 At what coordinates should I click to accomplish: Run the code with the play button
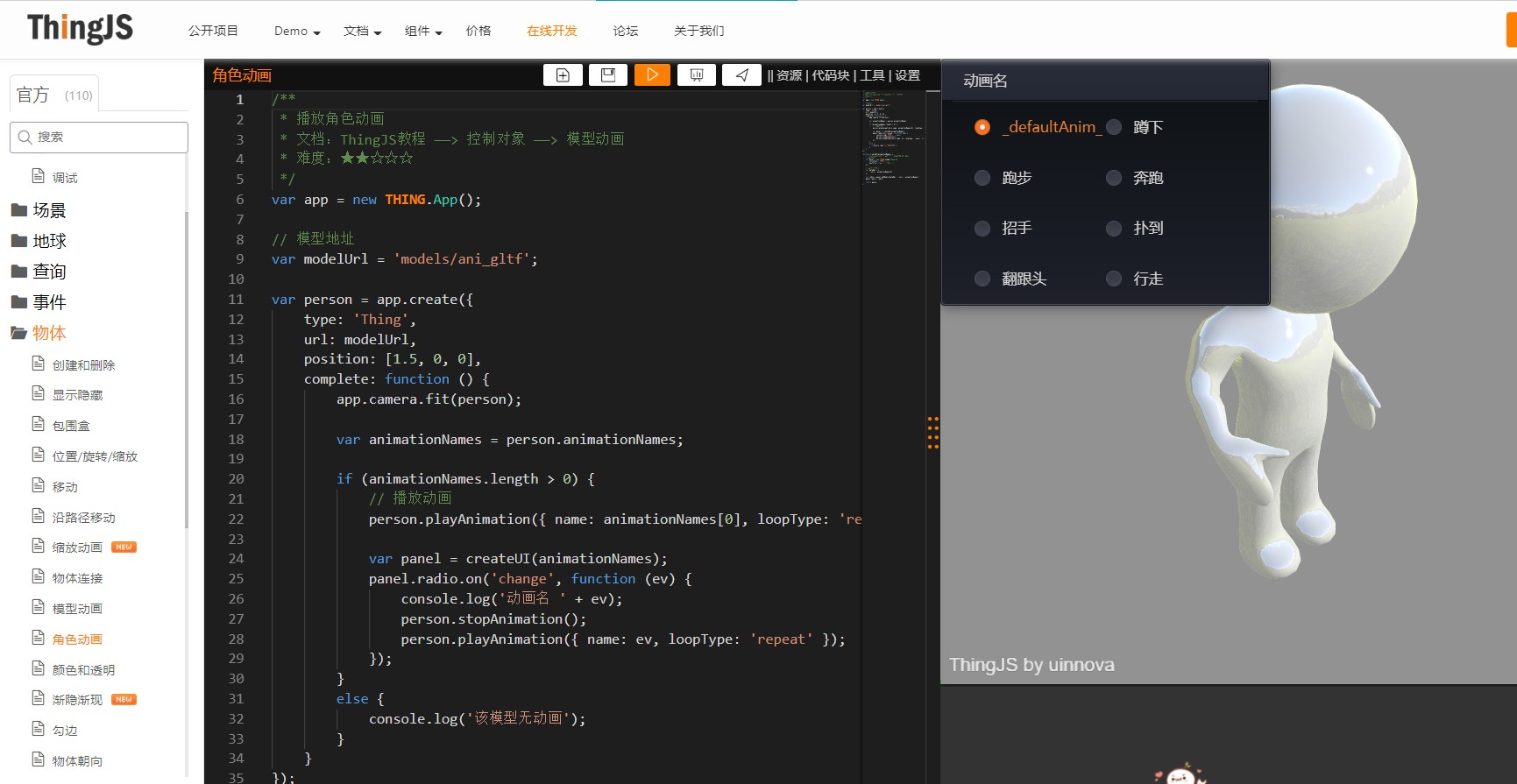tap(652, 74)
